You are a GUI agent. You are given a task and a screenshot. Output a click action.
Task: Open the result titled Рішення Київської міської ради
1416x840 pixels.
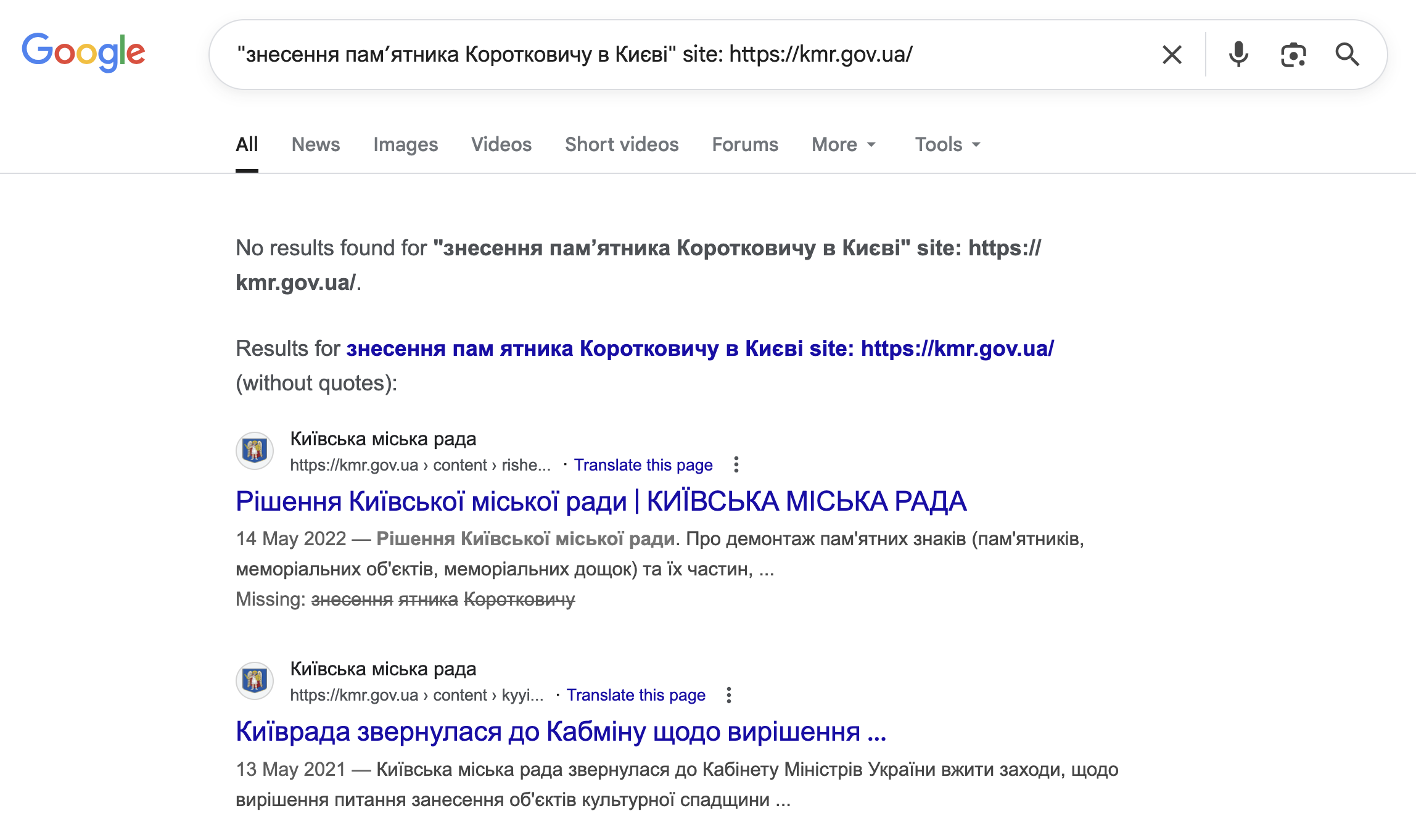601,501
